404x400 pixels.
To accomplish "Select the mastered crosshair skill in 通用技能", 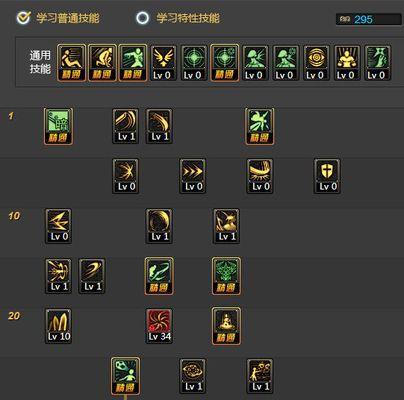I will (x=224, y=63).
